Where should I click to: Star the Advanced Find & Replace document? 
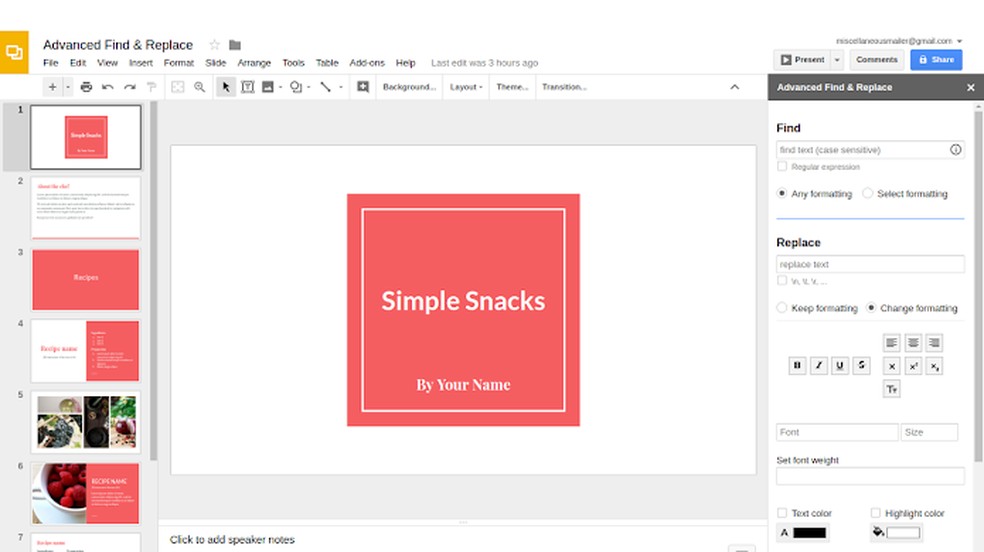[x=215, y=45]
